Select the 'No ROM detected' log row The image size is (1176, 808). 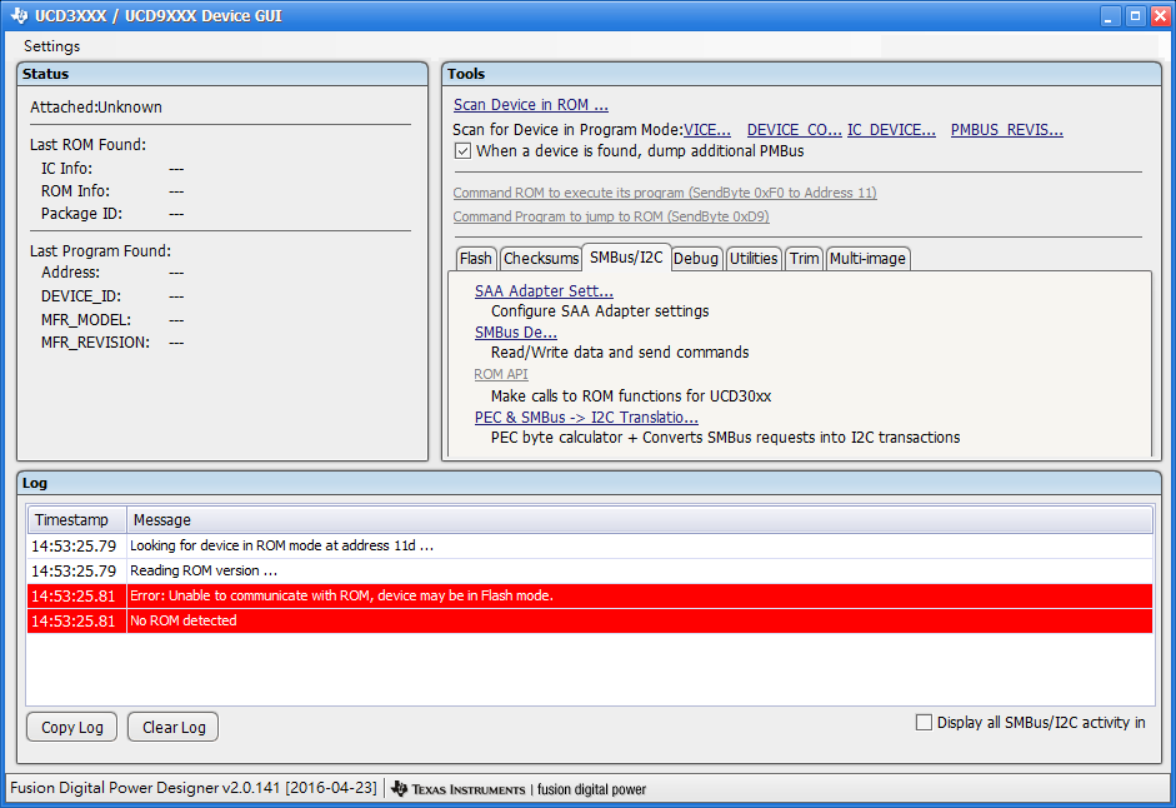(x=590, y=621)
